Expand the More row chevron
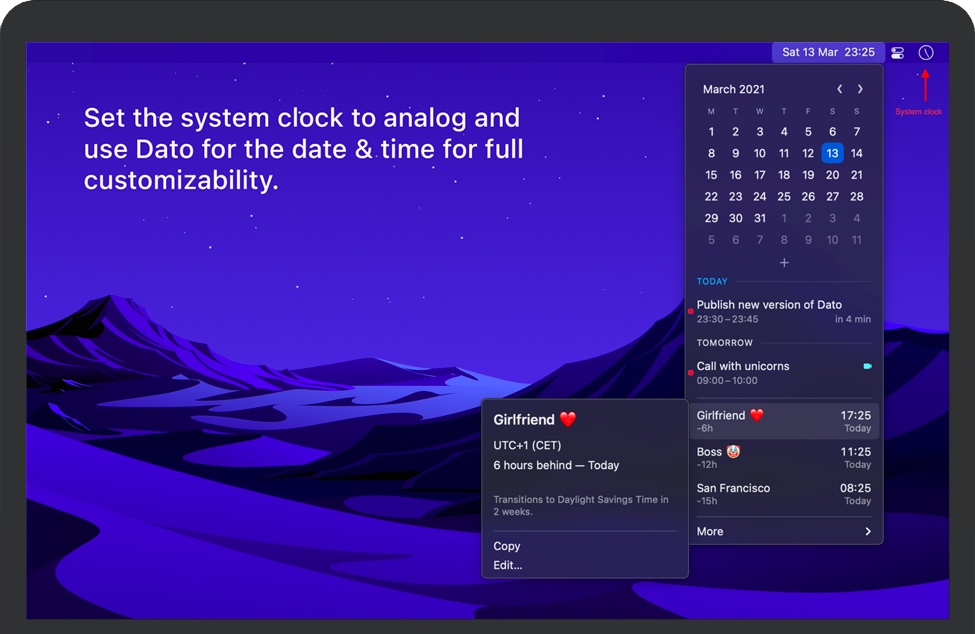Image resolution: width=975 pixels, height=634 pixels. pos(868,531)
